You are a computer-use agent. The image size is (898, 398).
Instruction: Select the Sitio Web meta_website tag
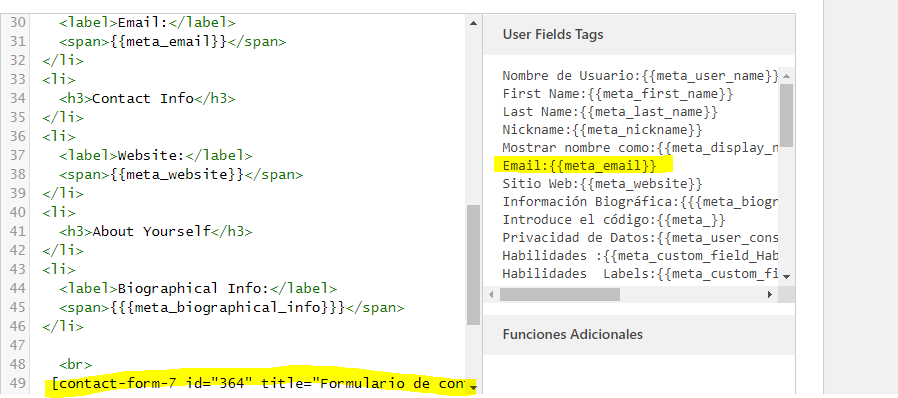click(602, 184)
